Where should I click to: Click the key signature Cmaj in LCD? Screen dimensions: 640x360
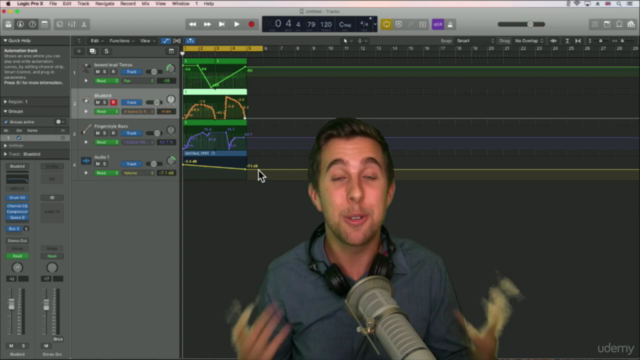345,25
